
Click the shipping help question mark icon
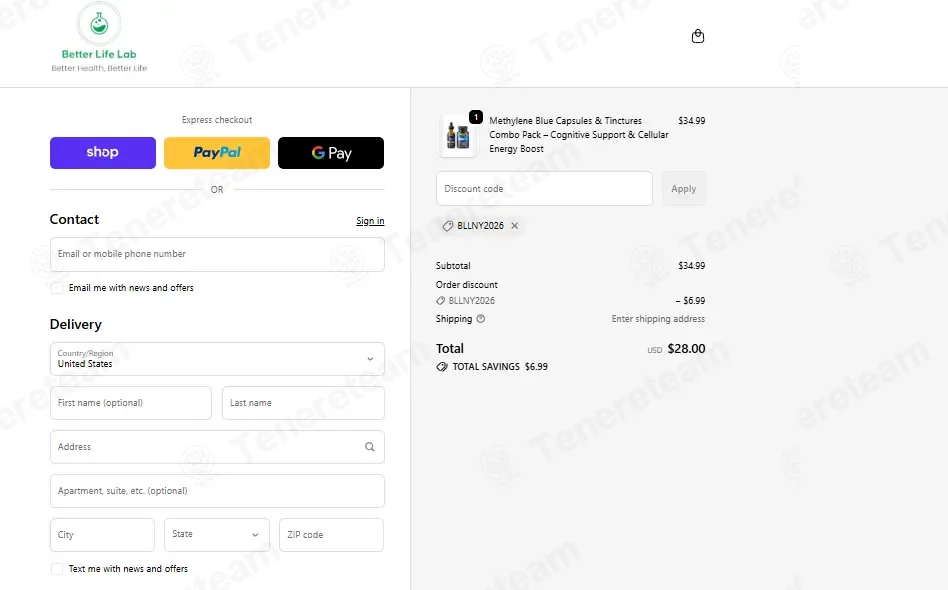pos(481,319)
